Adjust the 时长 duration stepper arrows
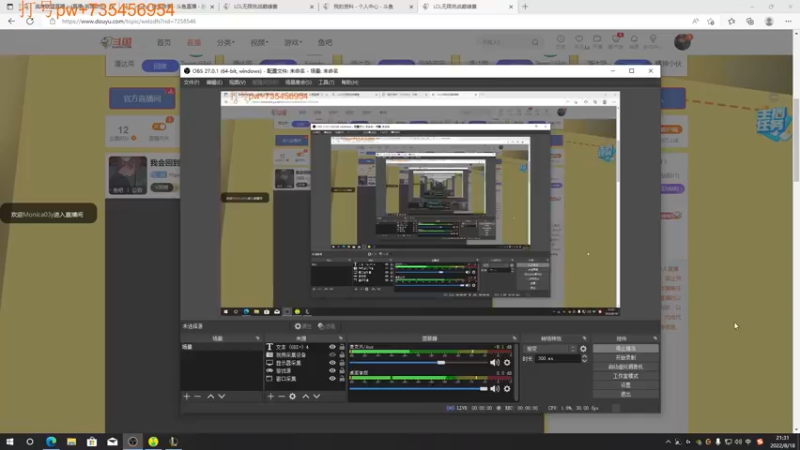The height and width of the screenshot is (450, 800). click(x=584, y=359)
